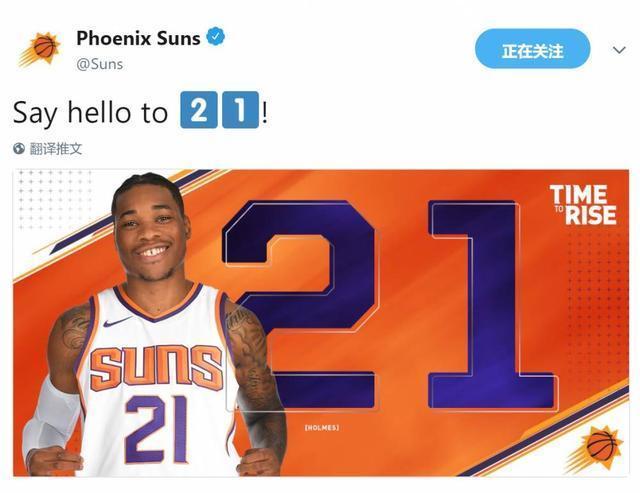Viewport: 640px width, 493px height.
Task: Click the SUNS wordmark on the jersey
Action: pos(156,367)
